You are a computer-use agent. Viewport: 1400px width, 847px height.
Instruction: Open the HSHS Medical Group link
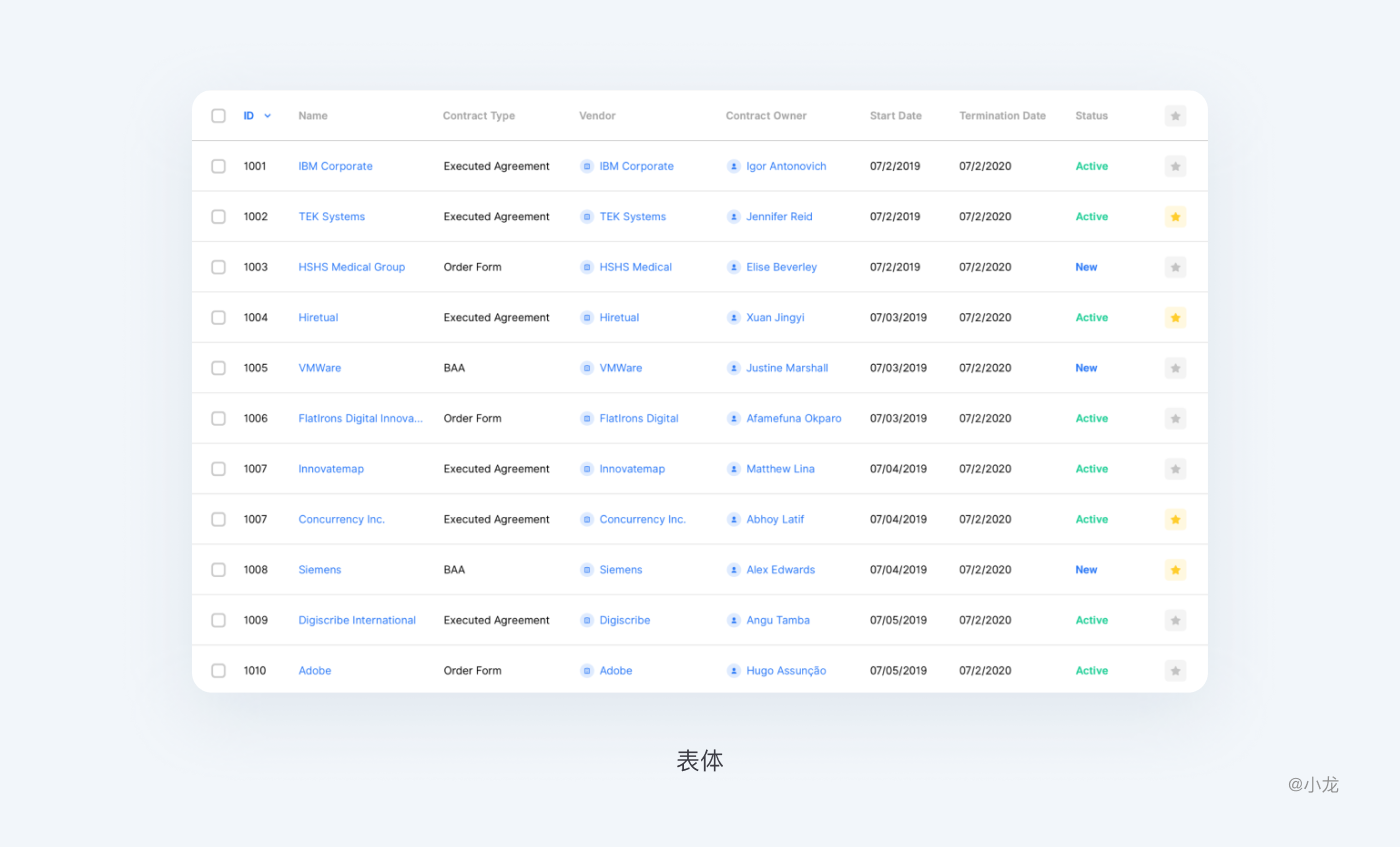(352, 267)
